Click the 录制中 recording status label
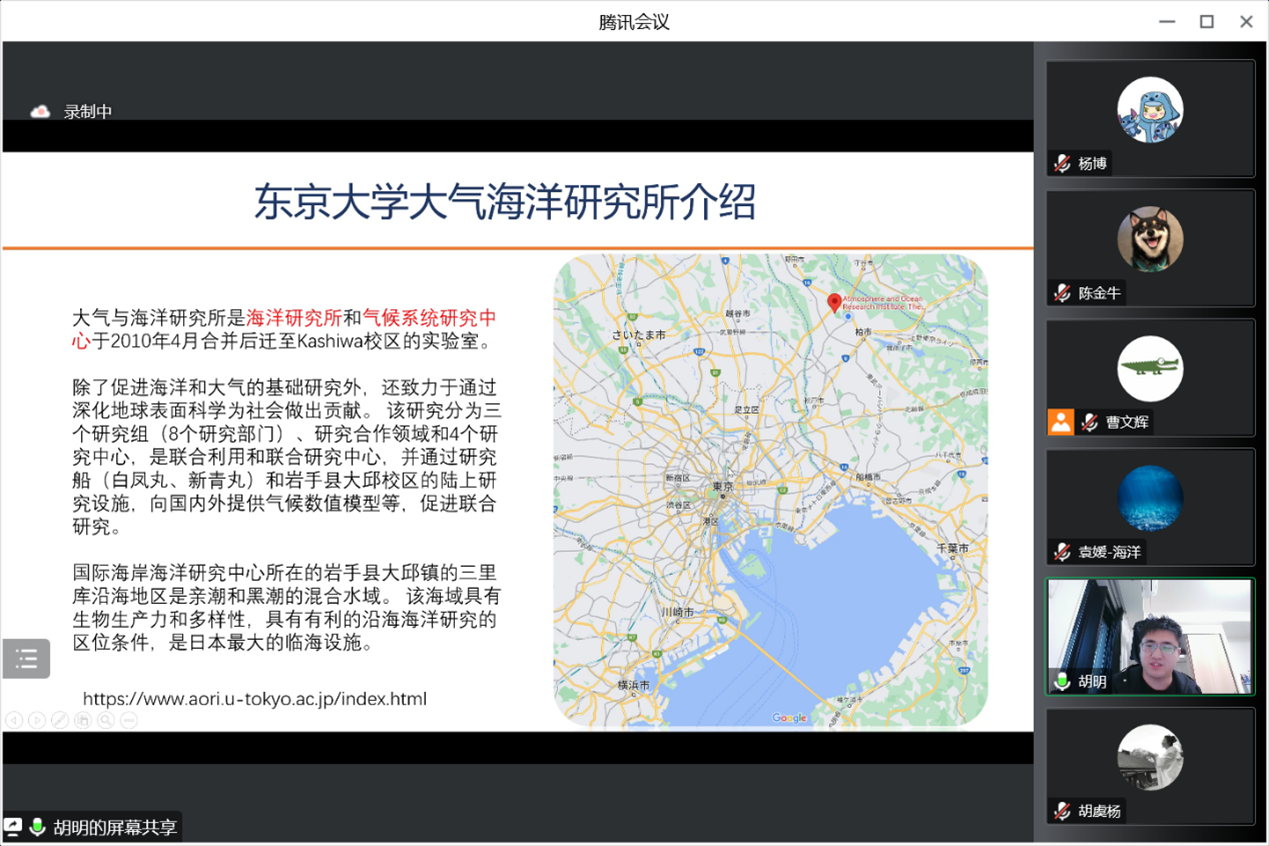 (88, 112)
